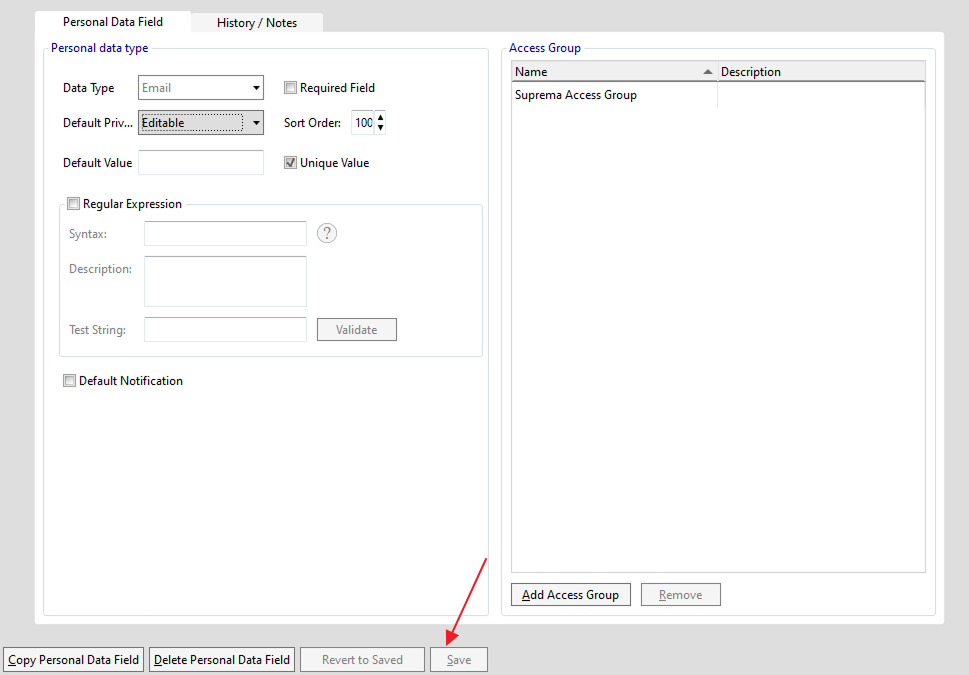This screenshot has width=969, height=675.
Task: Switch to the History / Notes tab
Action: 257,22
